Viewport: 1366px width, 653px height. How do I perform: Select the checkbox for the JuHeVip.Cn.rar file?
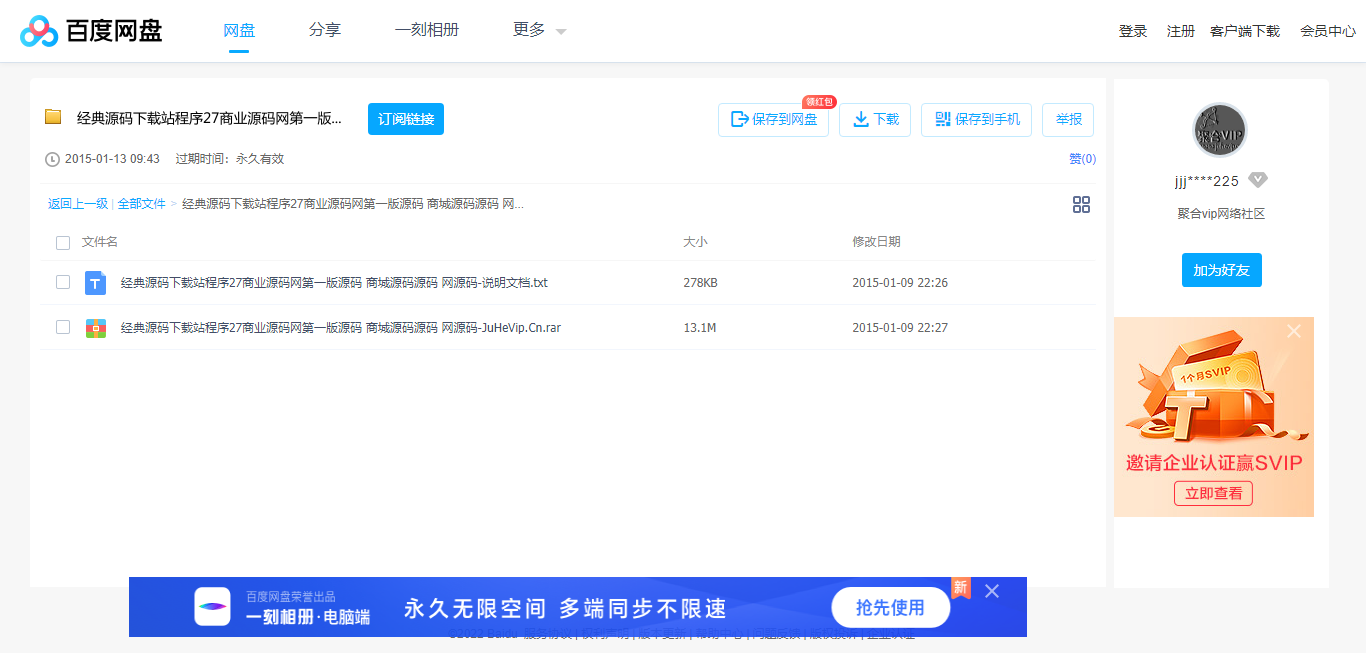pos(63,327)
